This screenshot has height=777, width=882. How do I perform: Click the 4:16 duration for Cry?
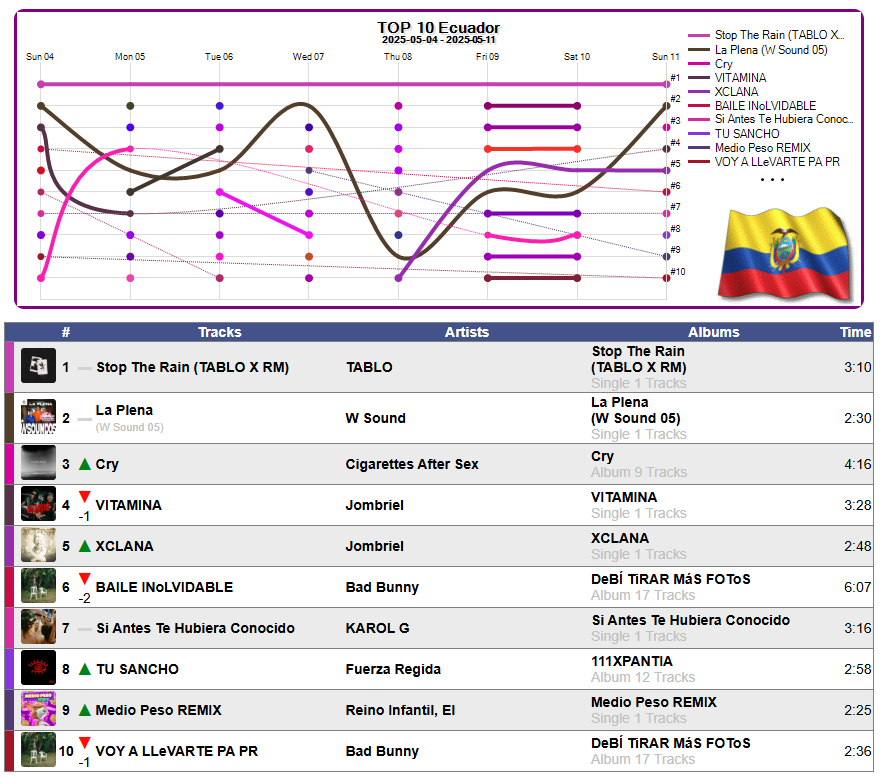pyautogui.click(x=857, y=464)
